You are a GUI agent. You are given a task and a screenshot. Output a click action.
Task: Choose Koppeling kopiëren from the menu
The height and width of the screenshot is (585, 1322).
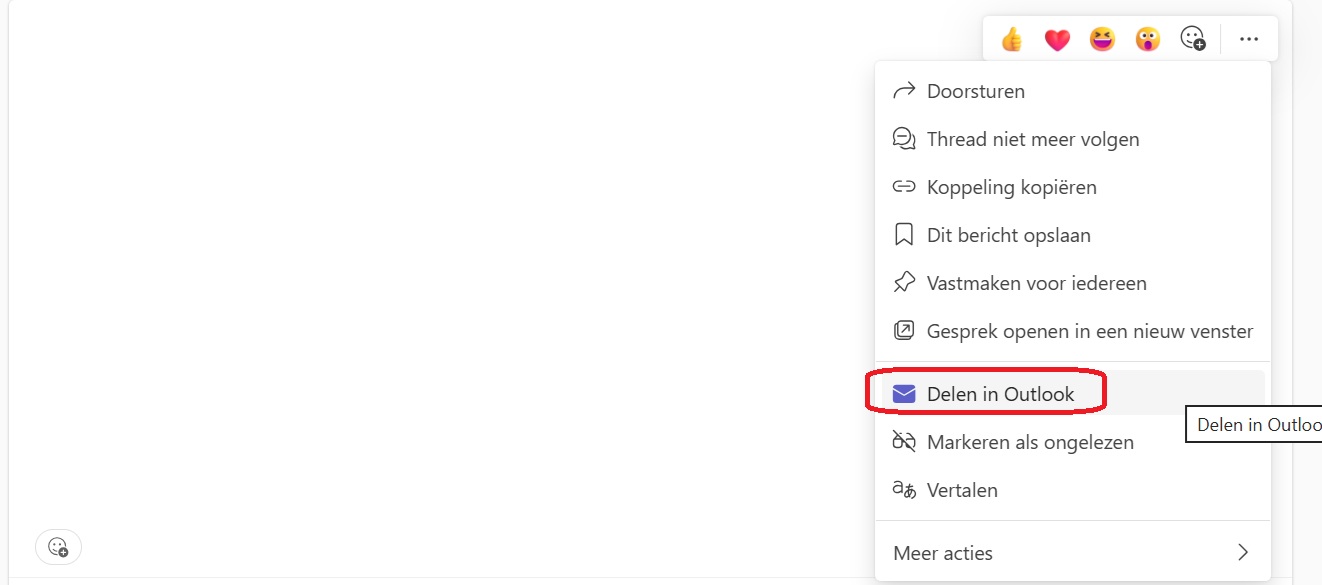coord(1011,187)
